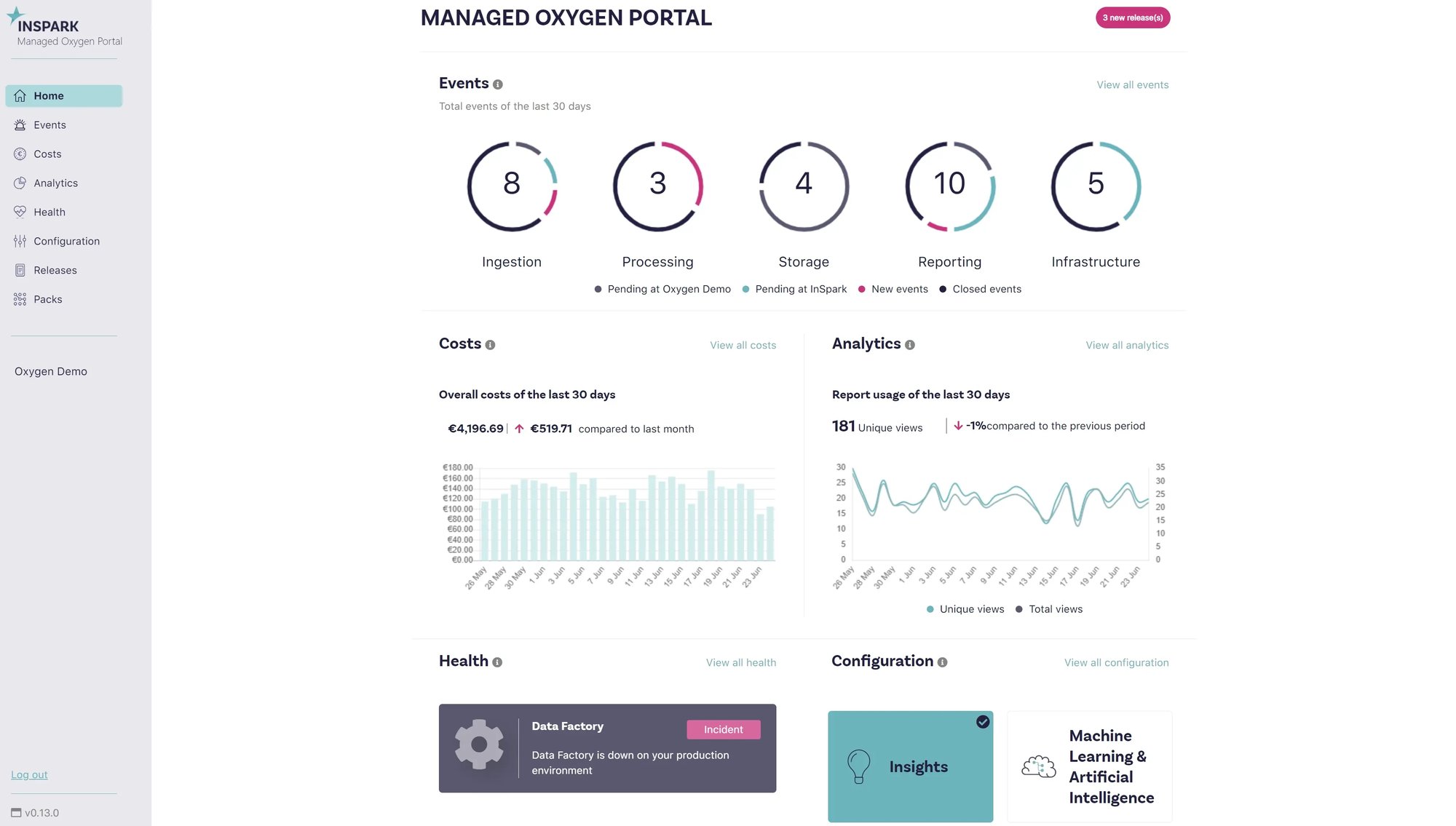
Task: Click the info icon beside Costs heading
Action: click(490, 345)
